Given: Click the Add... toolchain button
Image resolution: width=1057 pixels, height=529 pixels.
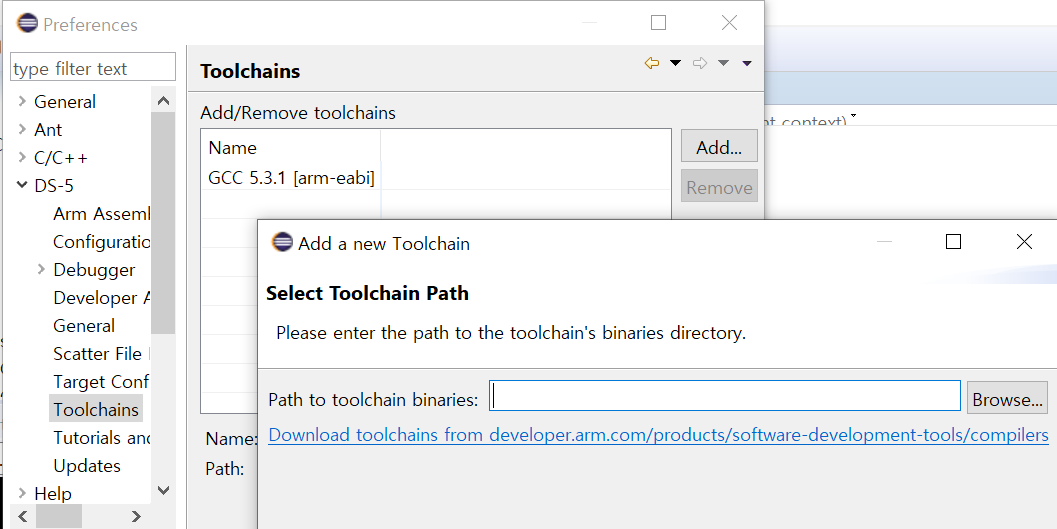Looking at the screenshot, I should point(719,146).
